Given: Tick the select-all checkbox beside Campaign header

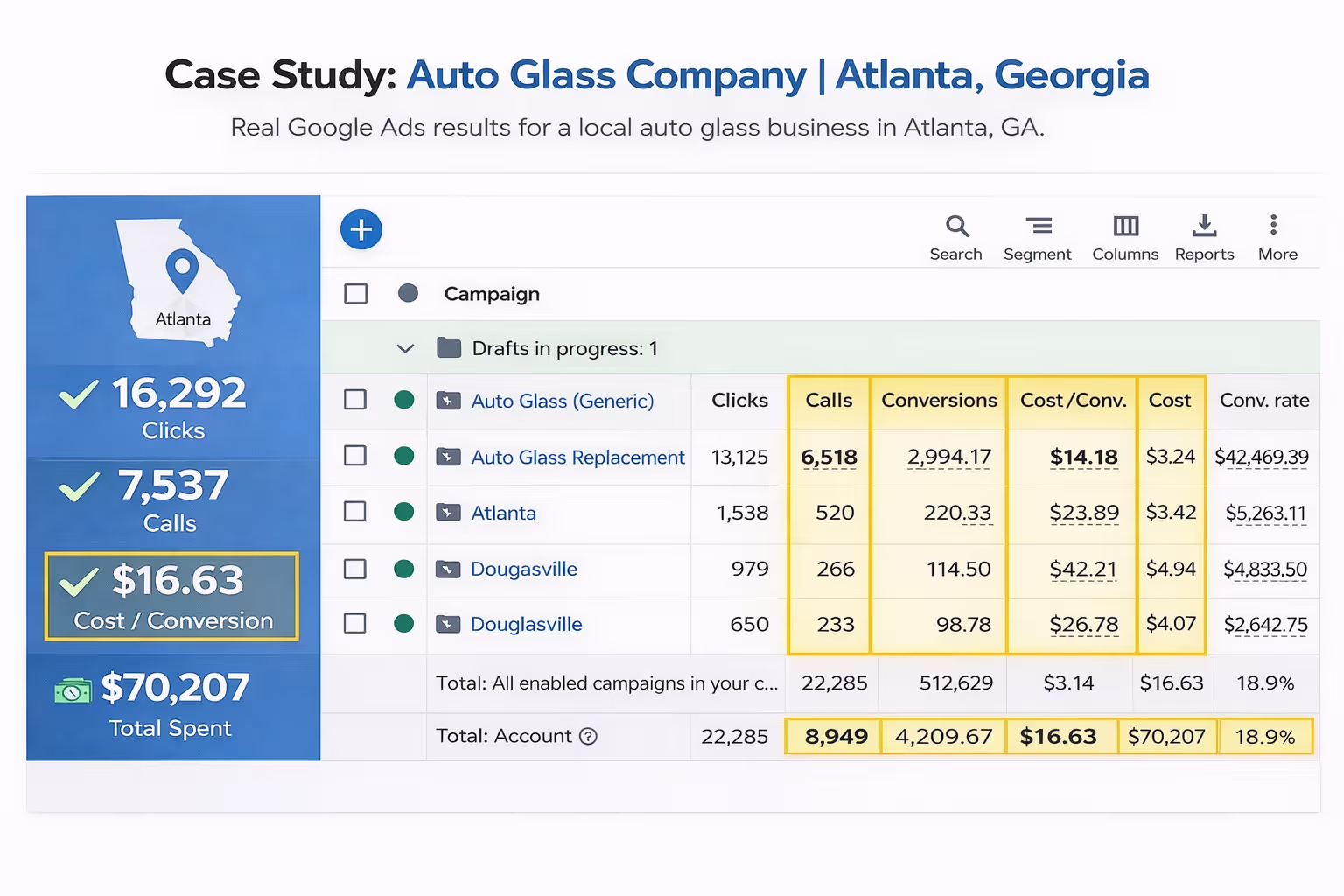Looking at the screenshot, I should pos(356,294).
